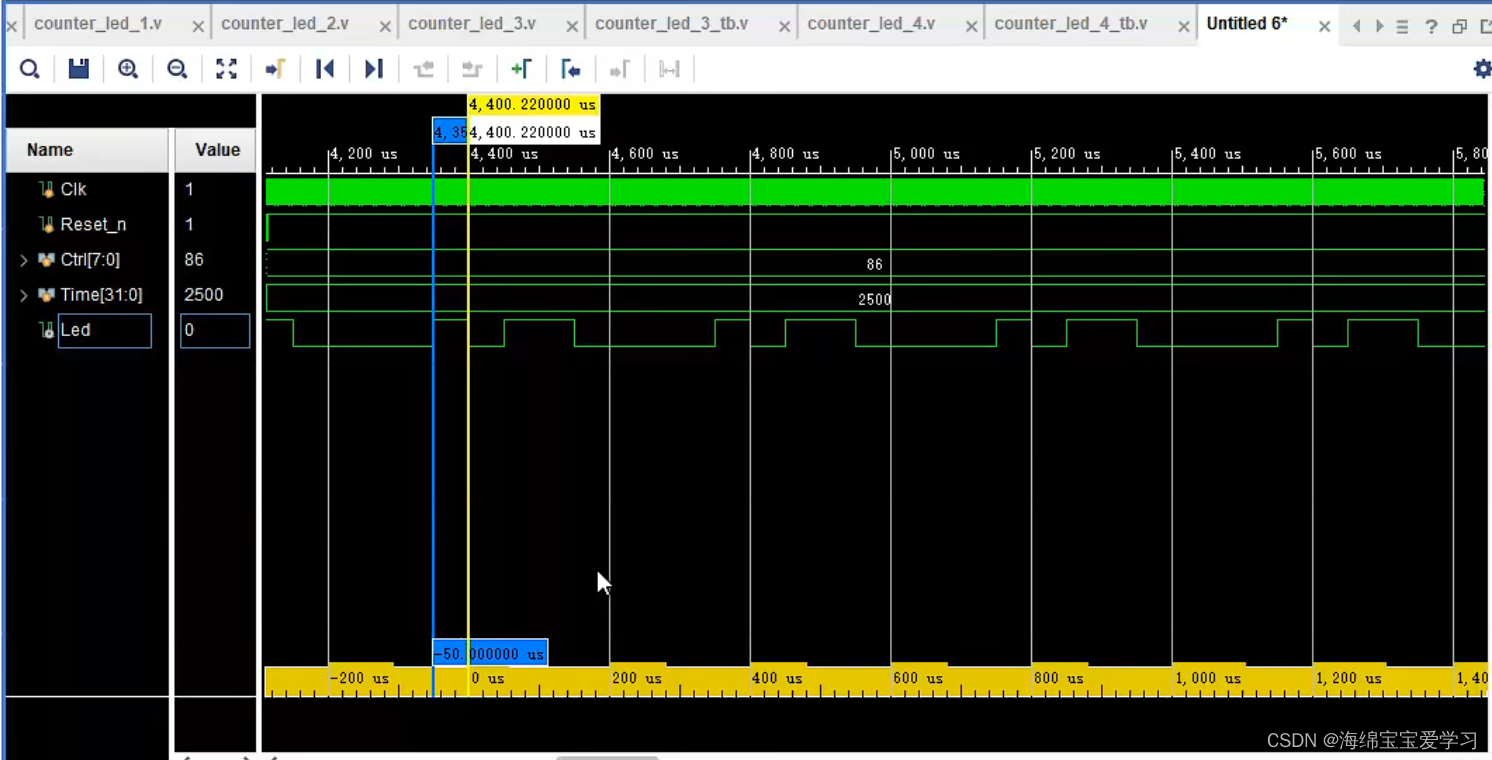Close the counter_led_4.v tab
Image resolution: width=1492 pixels, height=760 pixels.
(x=971, y=27)
